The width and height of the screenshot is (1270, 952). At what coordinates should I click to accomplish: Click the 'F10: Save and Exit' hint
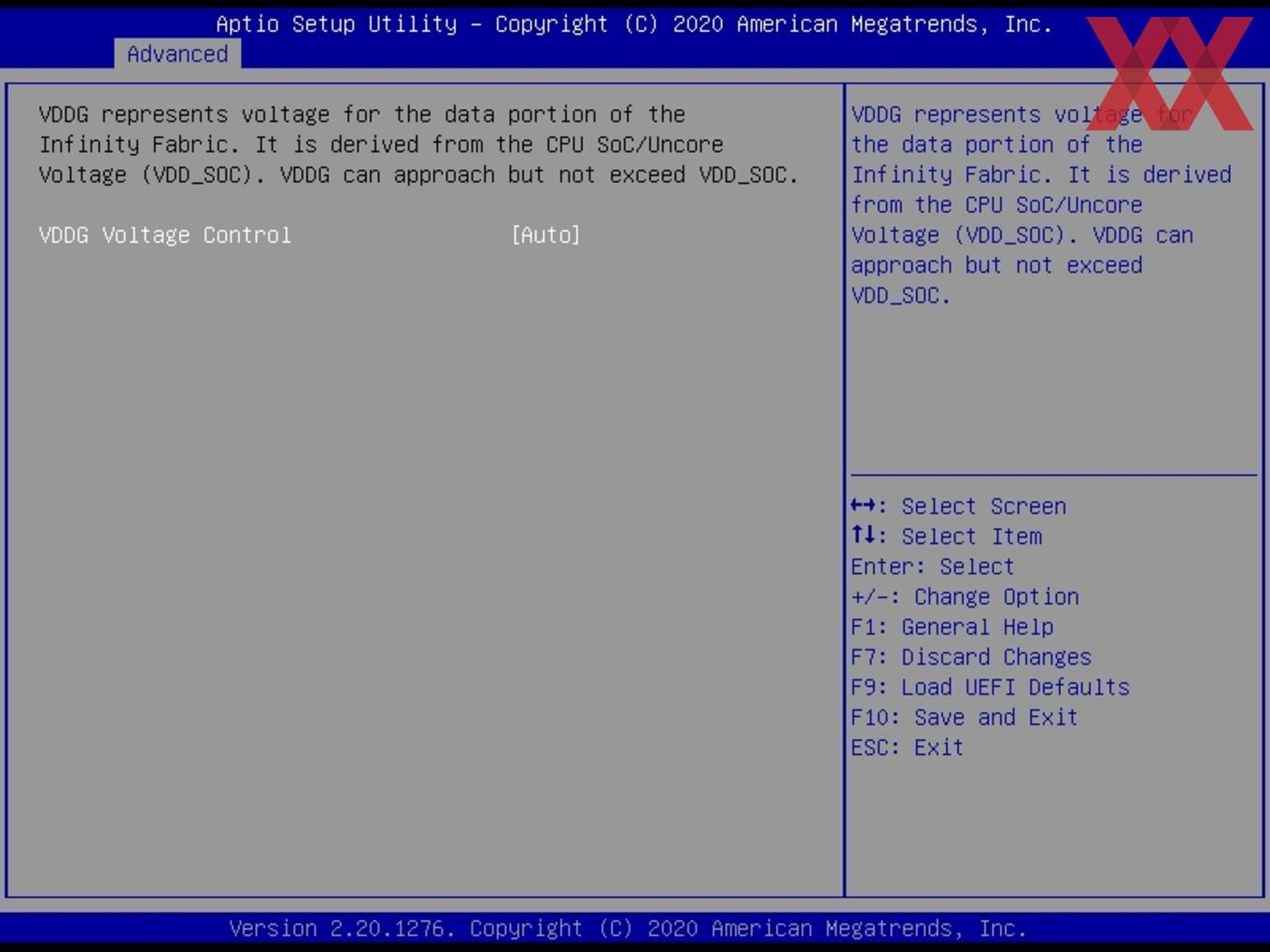(x=965, y=717)
